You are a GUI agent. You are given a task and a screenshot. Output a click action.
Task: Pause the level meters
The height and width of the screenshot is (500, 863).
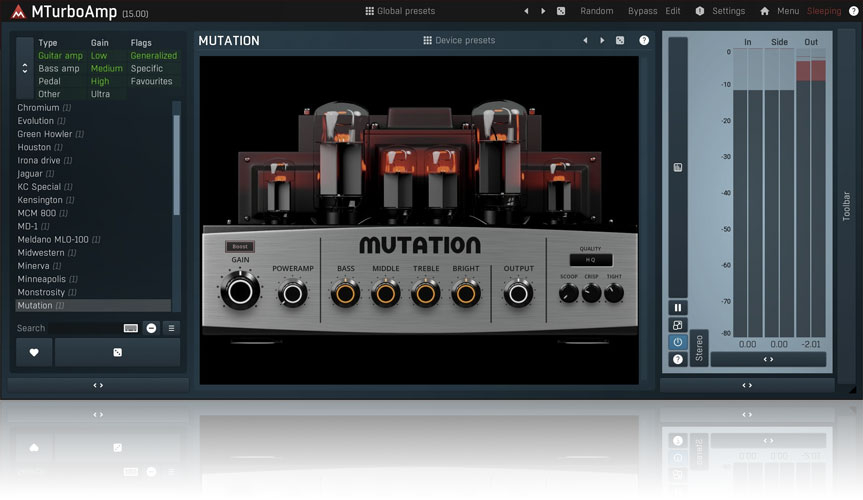[678, 308]
